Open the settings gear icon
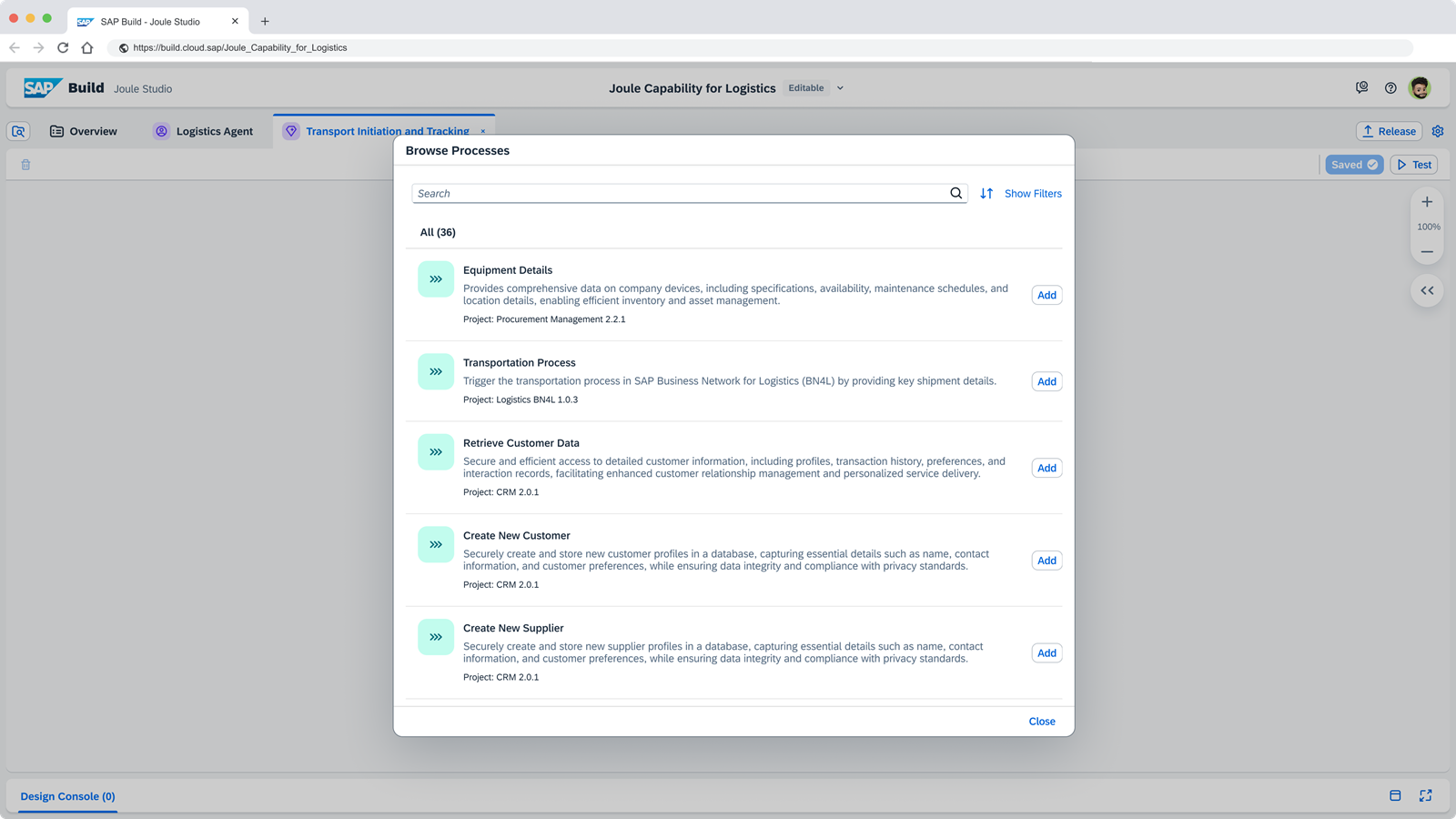 (1438, 131)
